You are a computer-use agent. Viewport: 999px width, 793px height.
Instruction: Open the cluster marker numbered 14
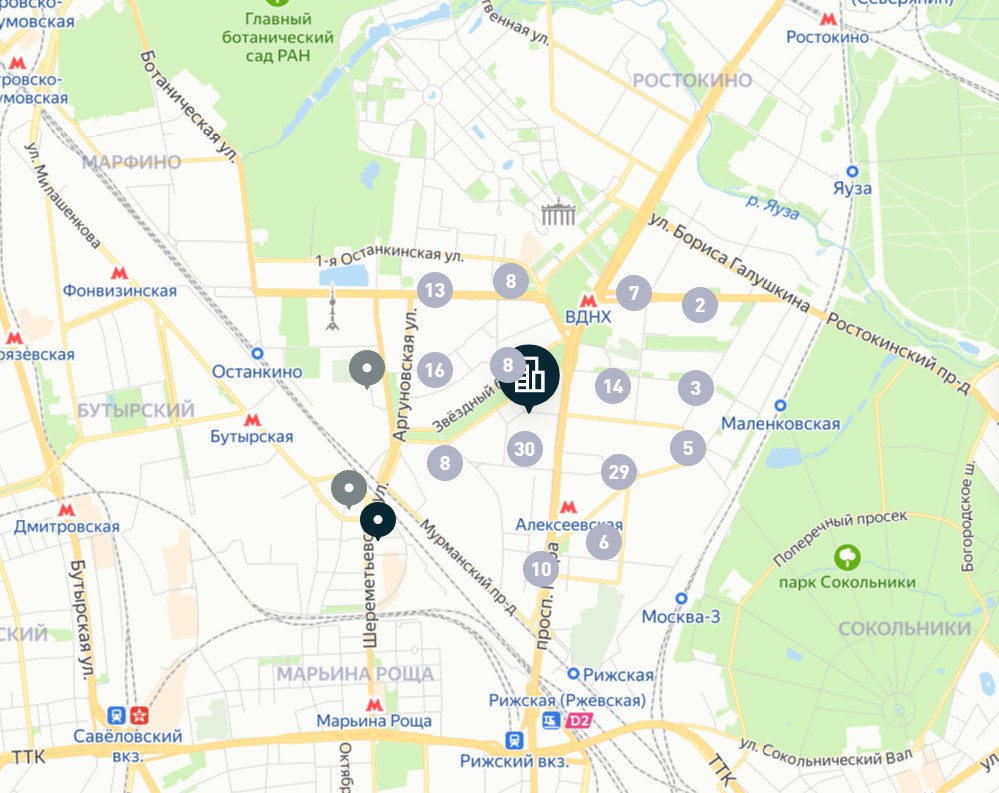click(613, 385)
